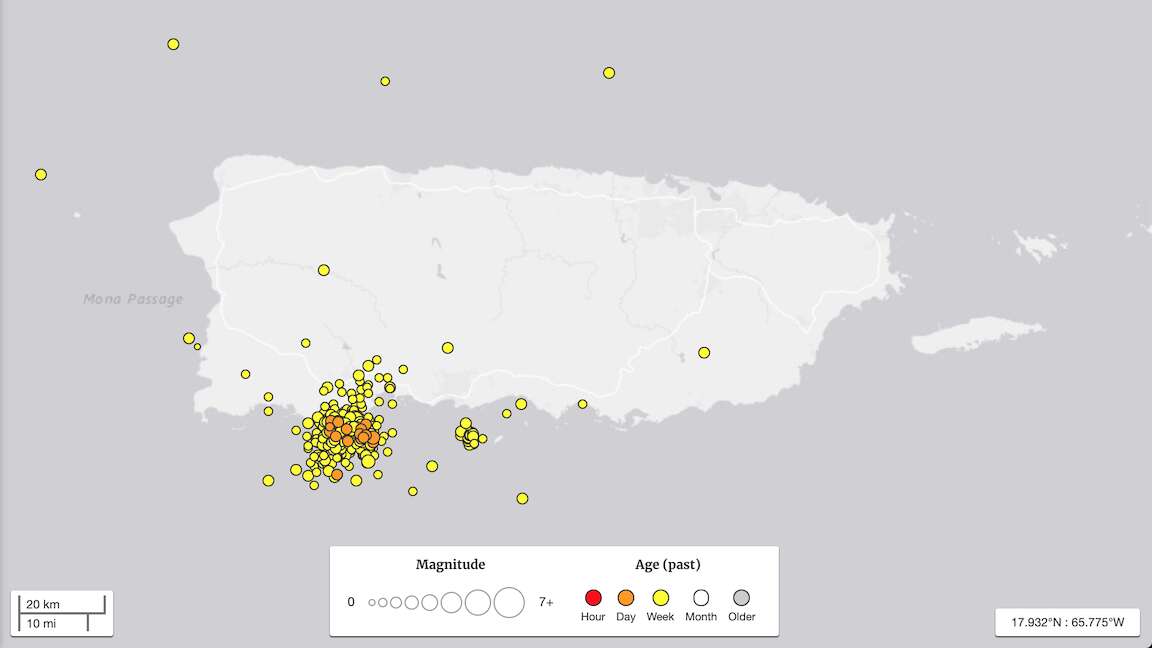Select the earthquake marker in southeastern Puerto Rico interior
The height and width of the screenshot is (648, 1152).
coord(704,352)
